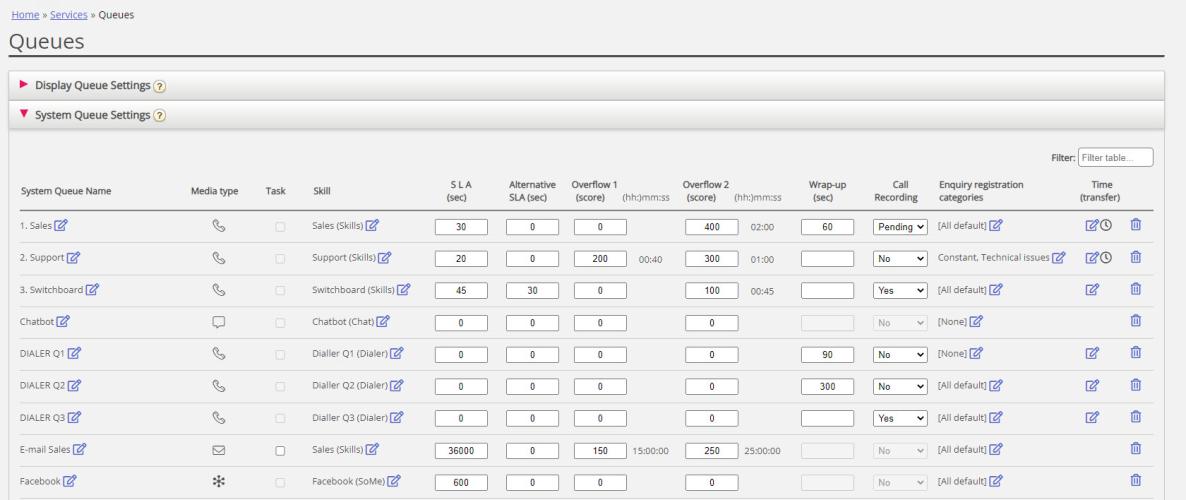Open help for Display Queue Settings
This screenshot has height=500, width=1186.
(x=160, y=86)
